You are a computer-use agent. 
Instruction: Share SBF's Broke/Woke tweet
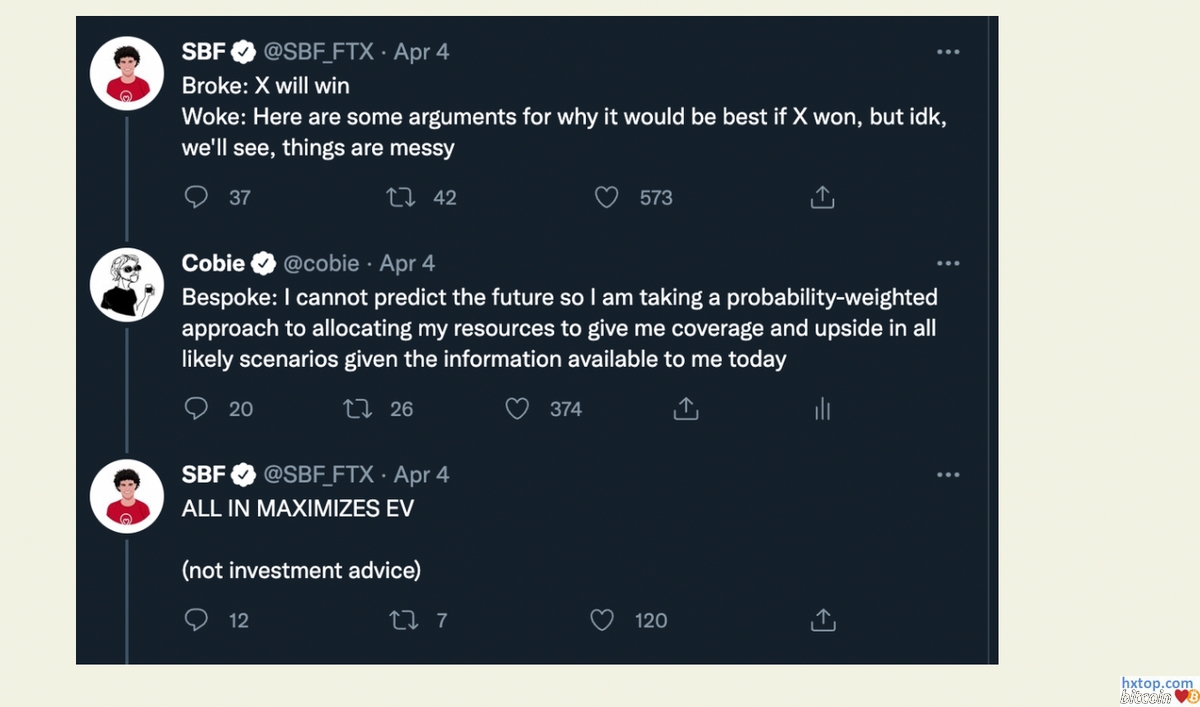(x=822, y=197)
